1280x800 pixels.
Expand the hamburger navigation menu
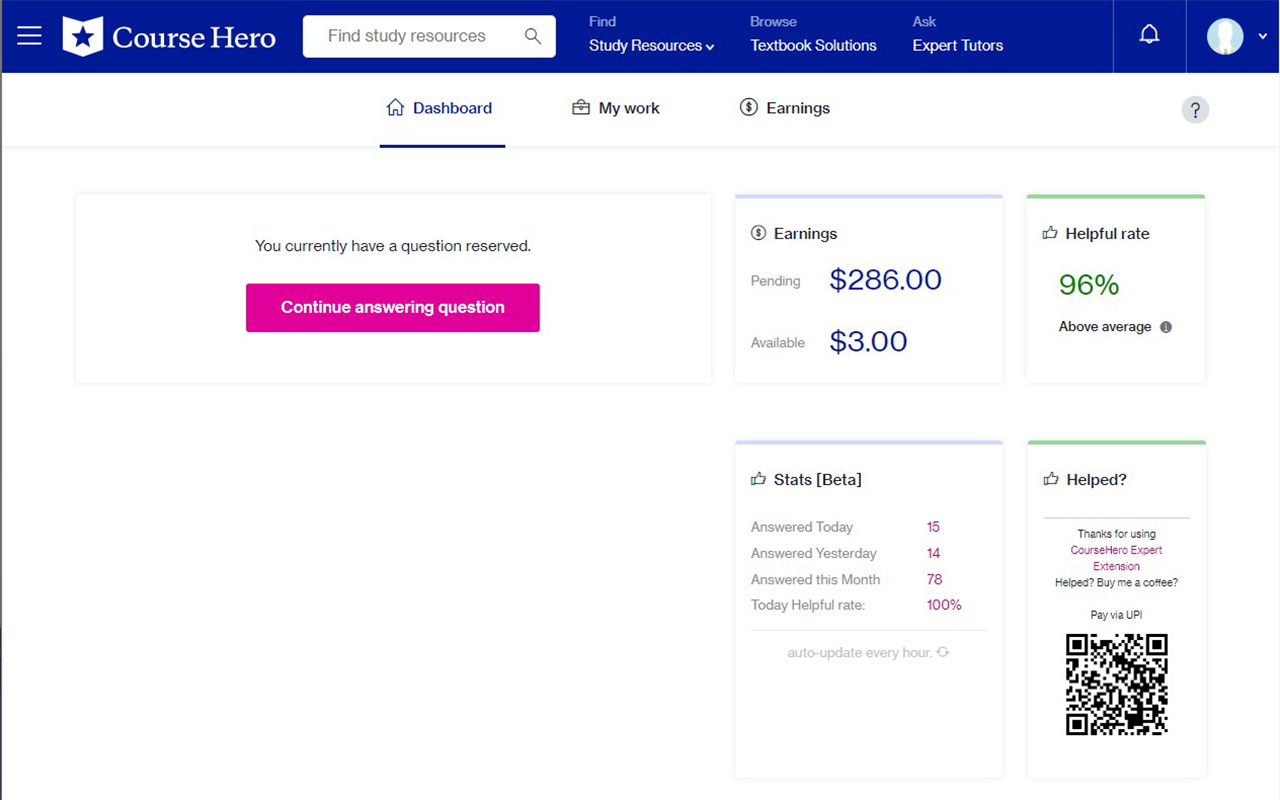tap(29, 36)
